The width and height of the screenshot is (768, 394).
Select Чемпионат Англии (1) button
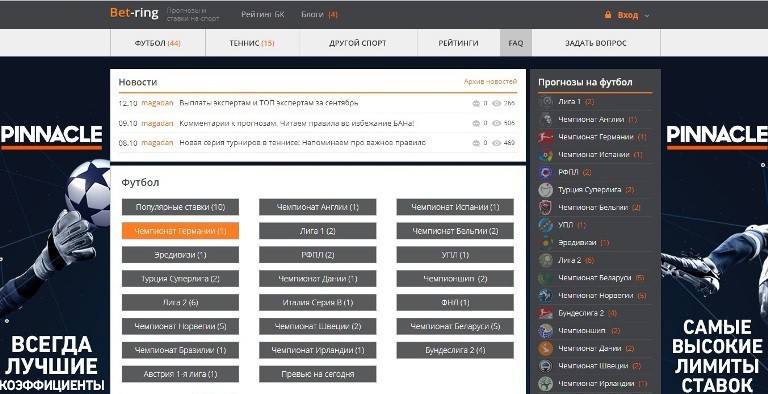(317, 207)
